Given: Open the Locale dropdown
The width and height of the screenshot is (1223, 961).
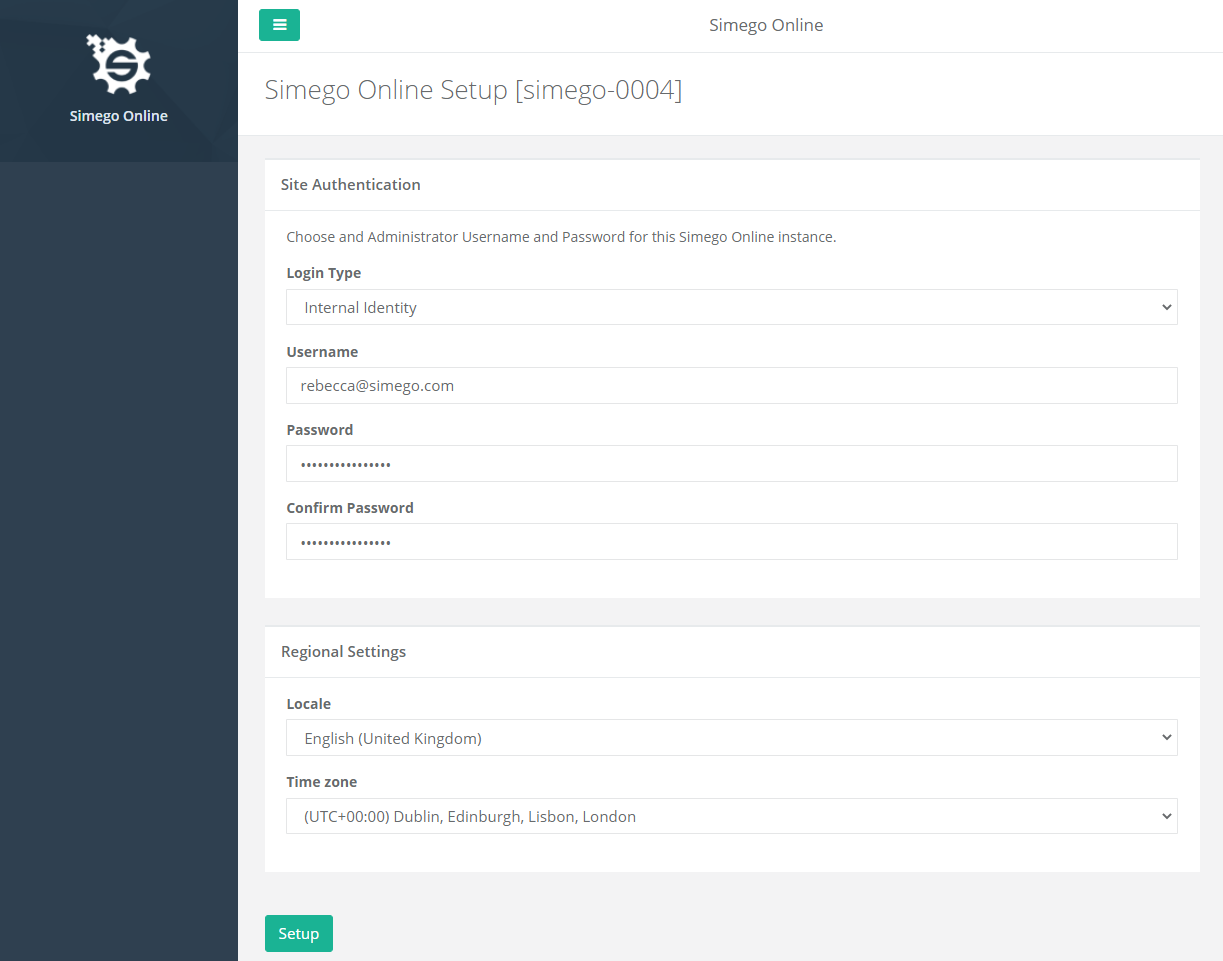Looking at the screenshot, I should click(x=731, y=738).
